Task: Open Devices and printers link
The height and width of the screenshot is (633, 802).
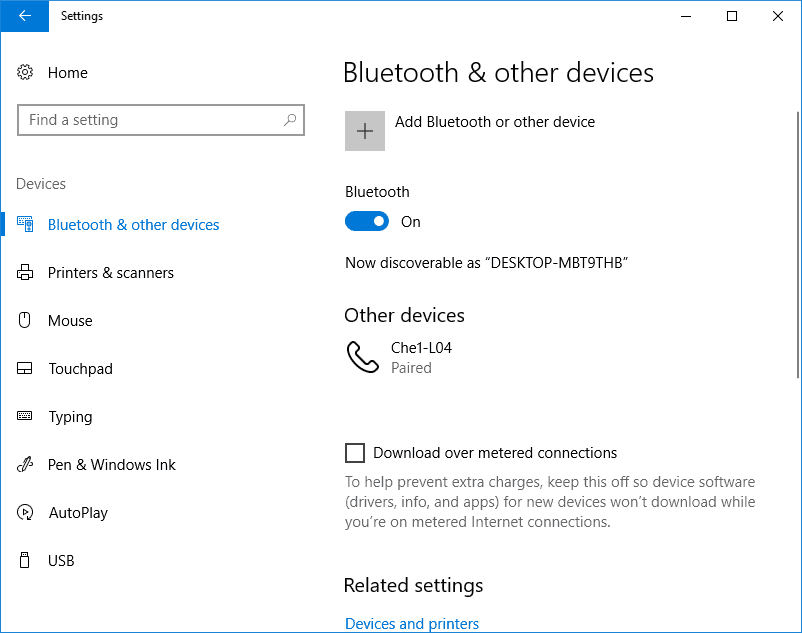Action: [412, 623]
